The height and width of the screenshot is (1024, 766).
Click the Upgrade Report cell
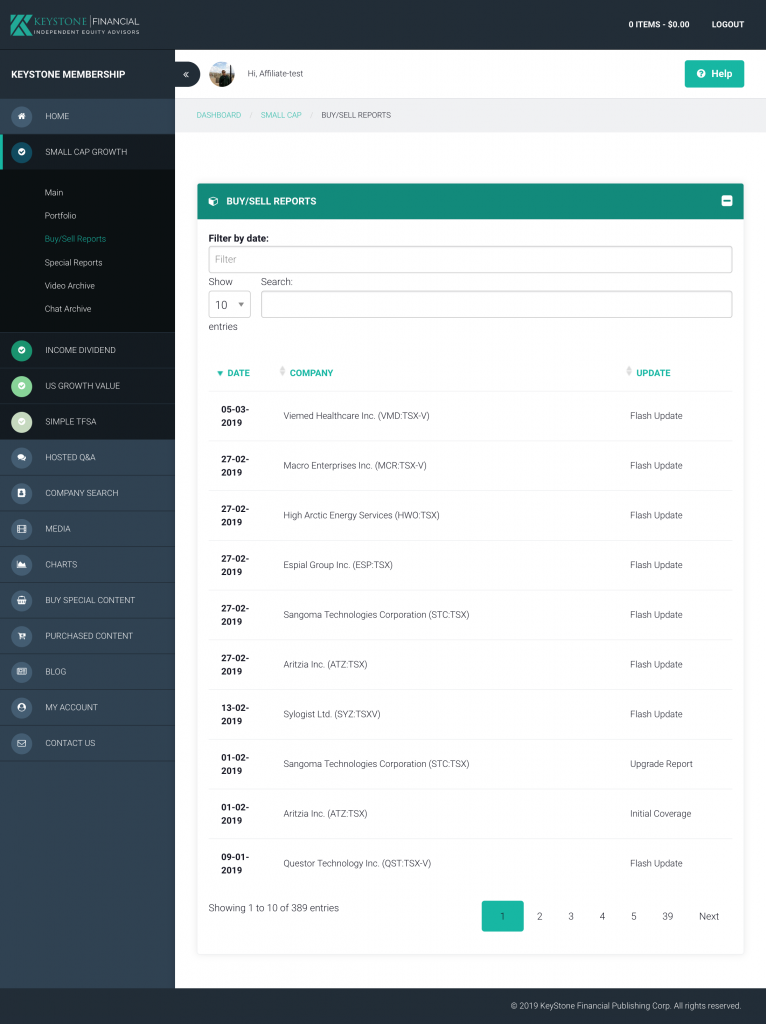[x=661, y=765]
